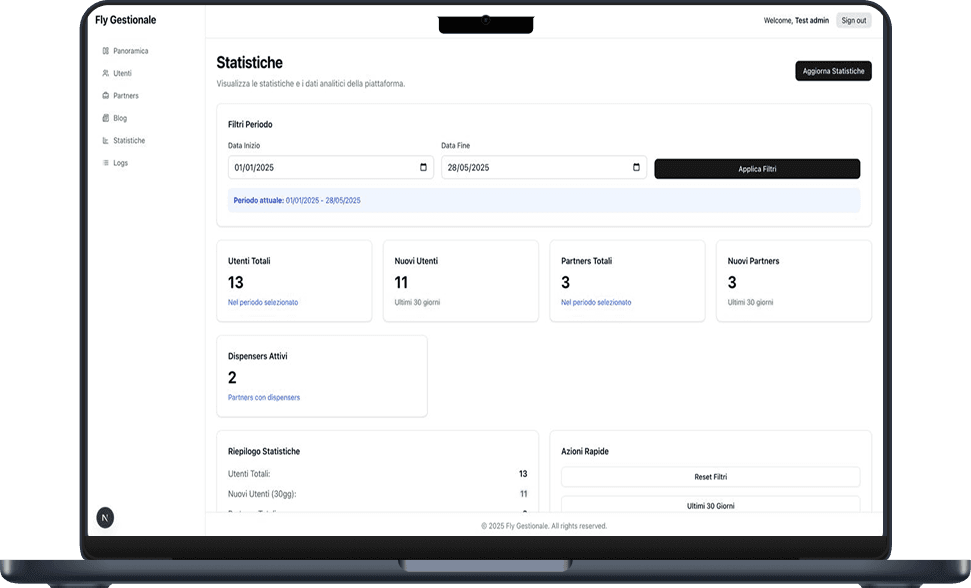The width and height of the screenshot is (971, 588).
Task: Click the Fly Gestionale logo title
Action: 125,20
